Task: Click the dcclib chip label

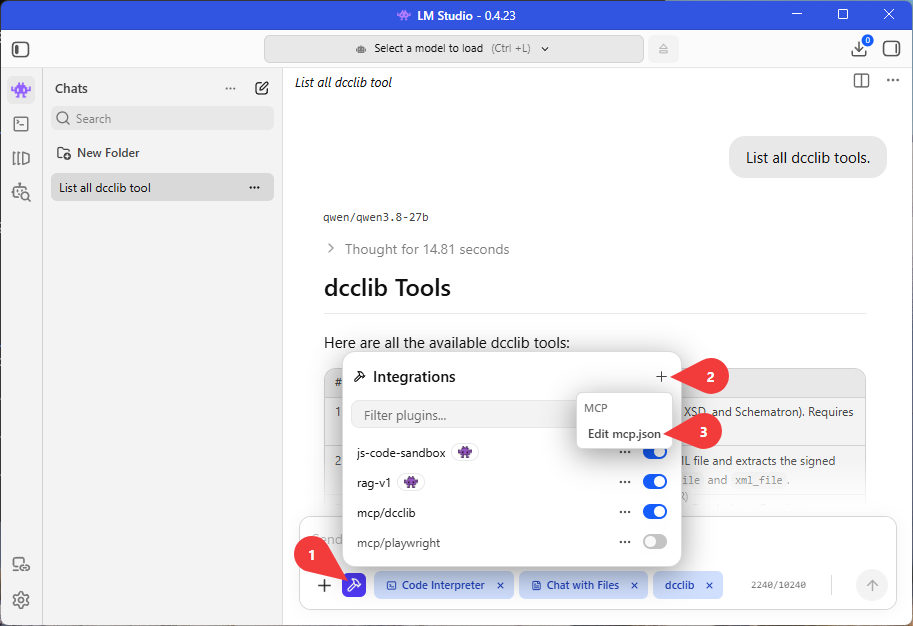Action: pos(679,585)
